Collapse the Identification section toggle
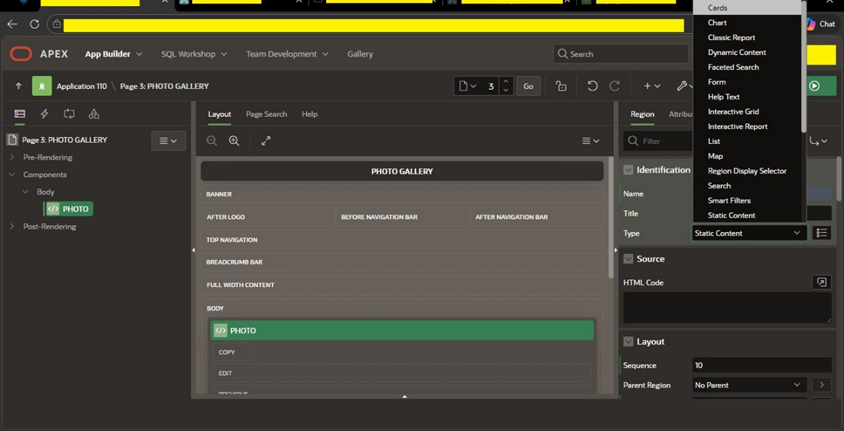The image size is (844, 431). pos(628,170)
